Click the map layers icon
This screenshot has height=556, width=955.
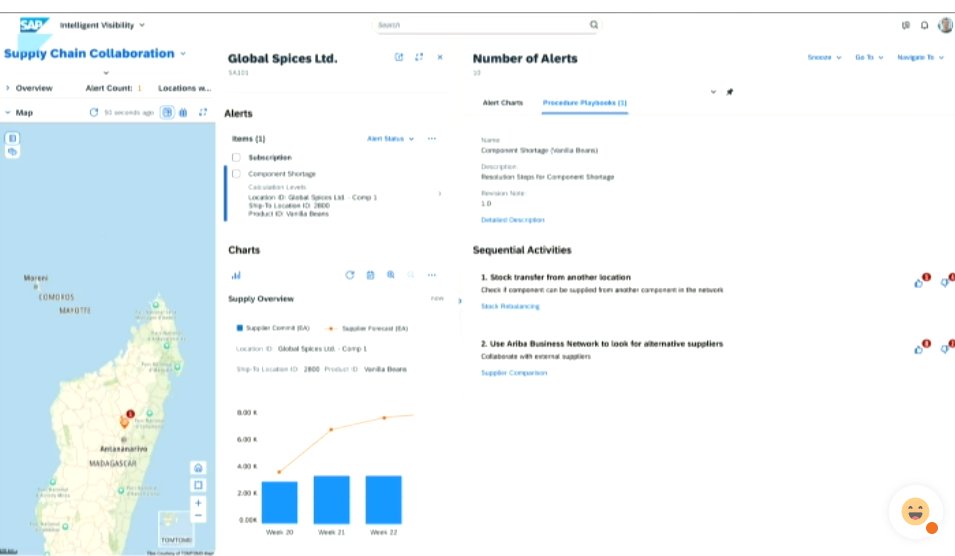click(x=12, y=152)
